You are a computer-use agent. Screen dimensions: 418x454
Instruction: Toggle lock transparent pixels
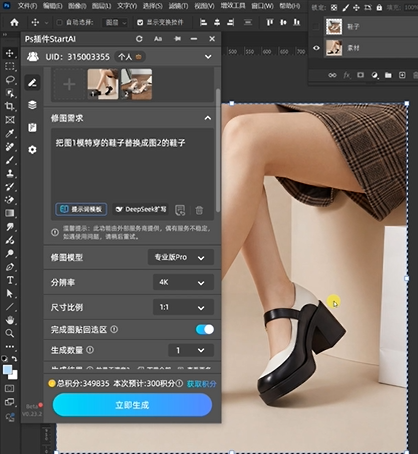[x=334, y=7]
